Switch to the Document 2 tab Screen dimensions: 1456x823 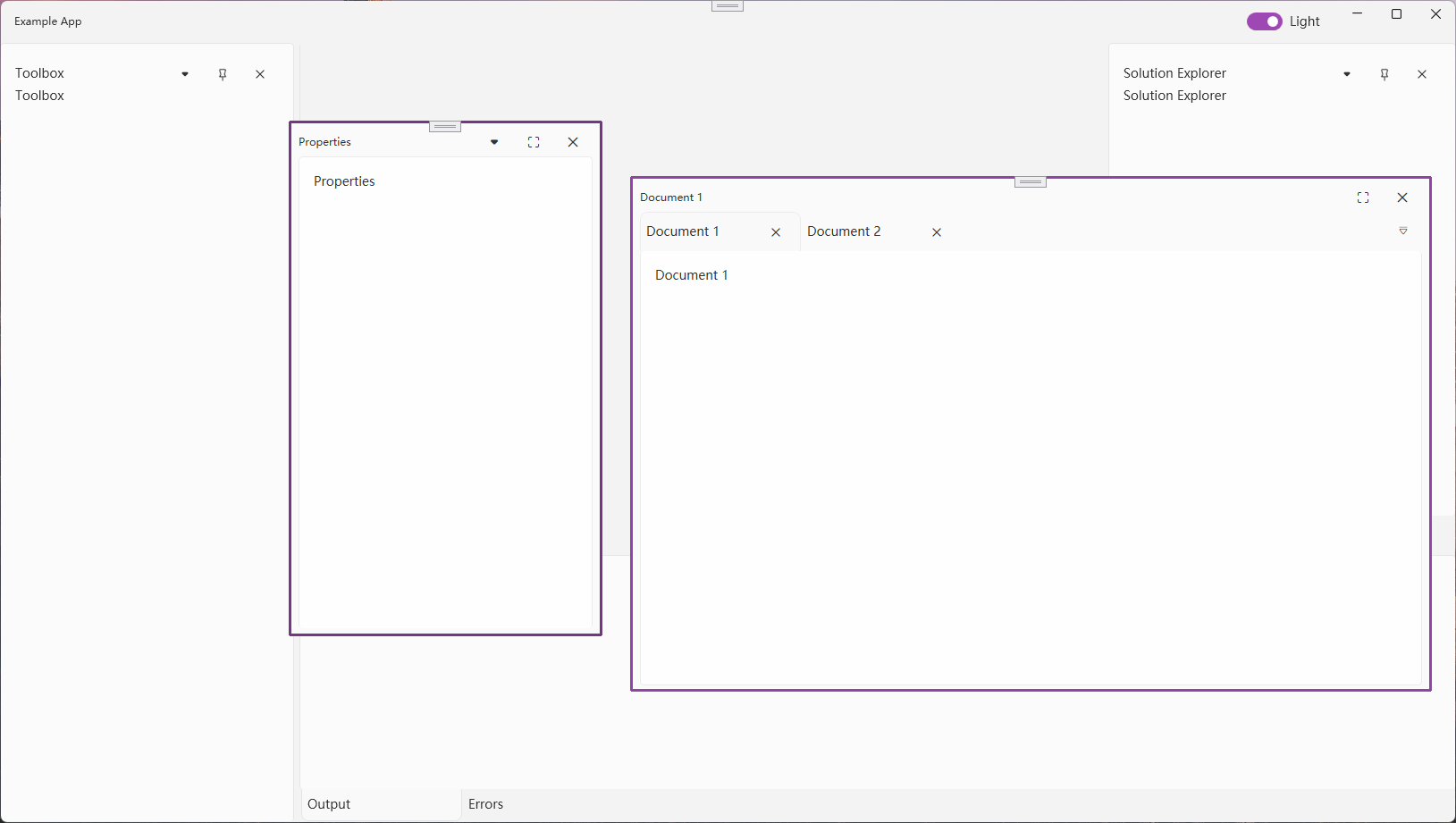click(843, 231)
